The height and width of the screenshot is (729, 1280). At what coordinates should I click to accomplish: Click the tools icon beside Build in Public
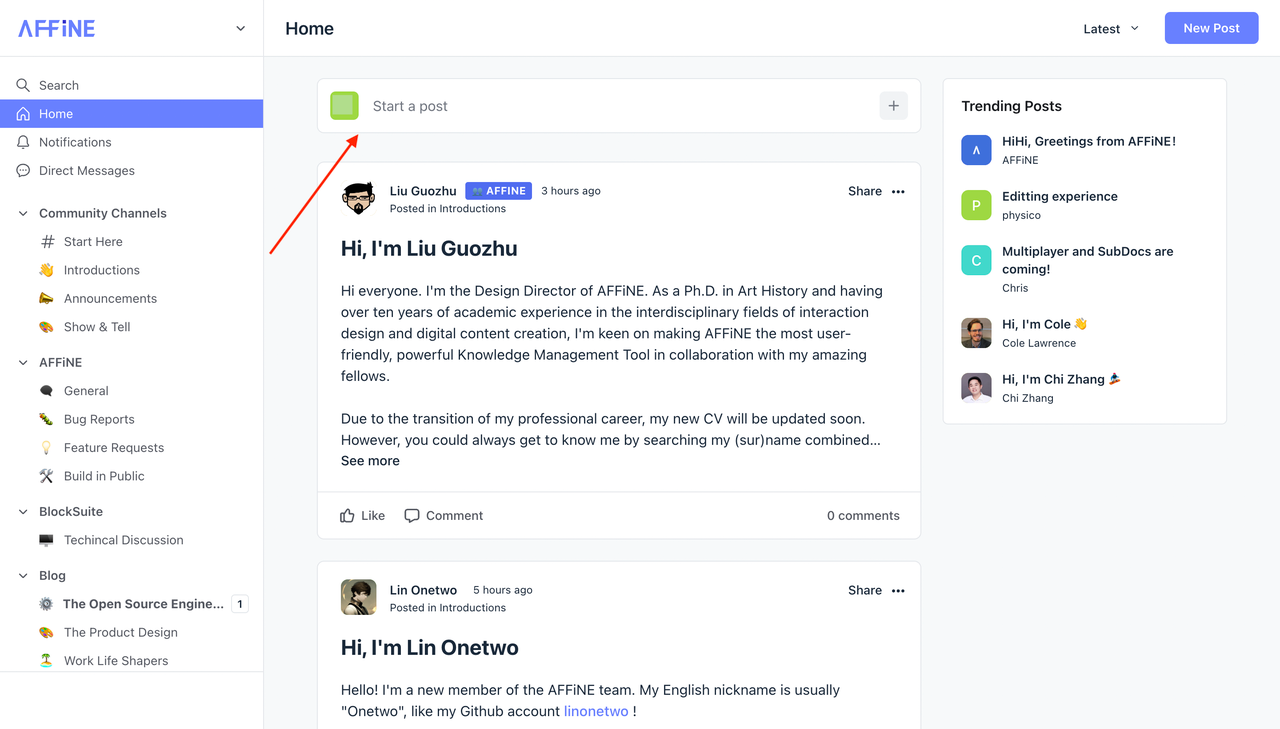[46, 476]
